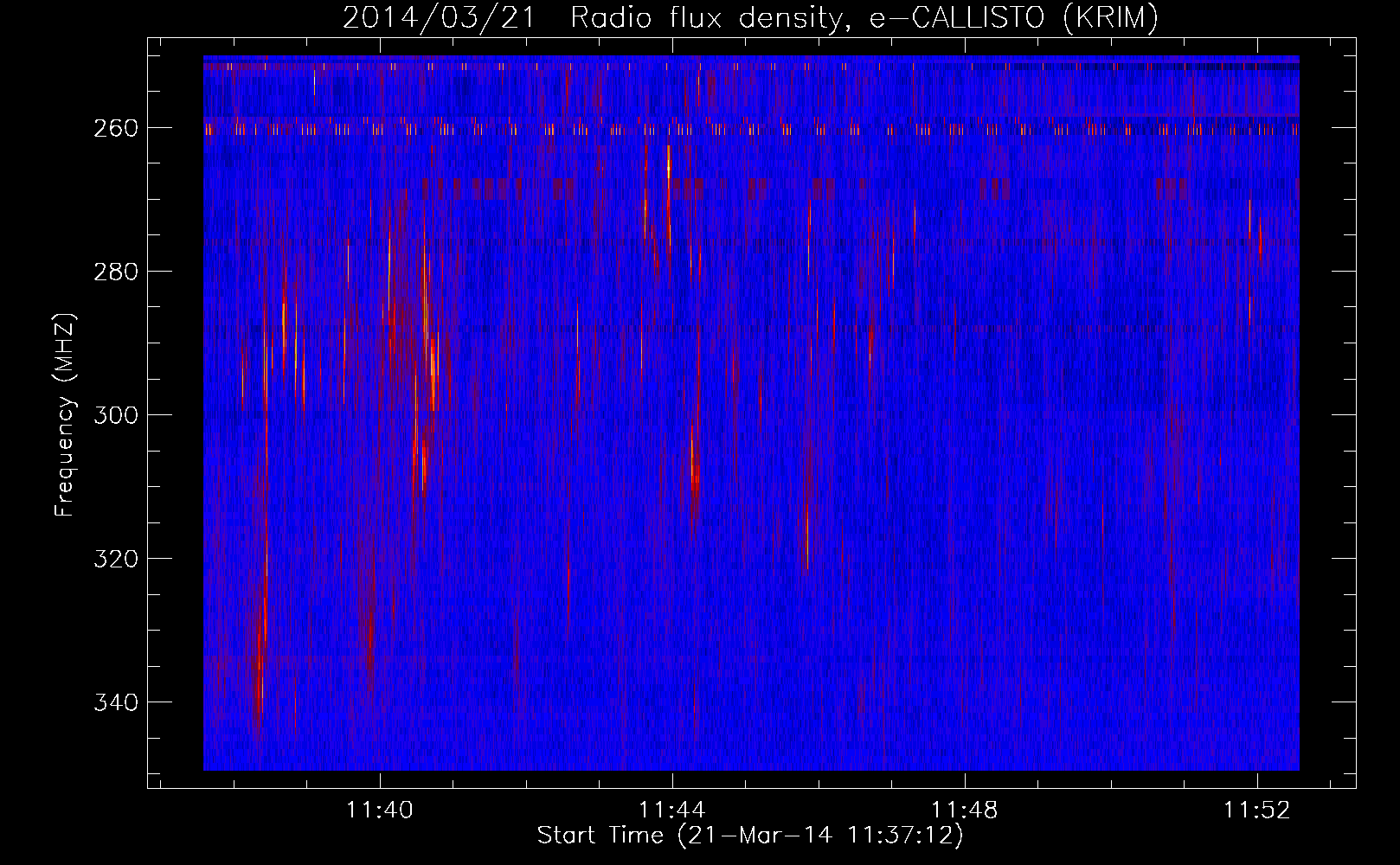1400x865 pixels.
Task: Click the 11:52 time tick label
Action: (x=1257, y=810)
